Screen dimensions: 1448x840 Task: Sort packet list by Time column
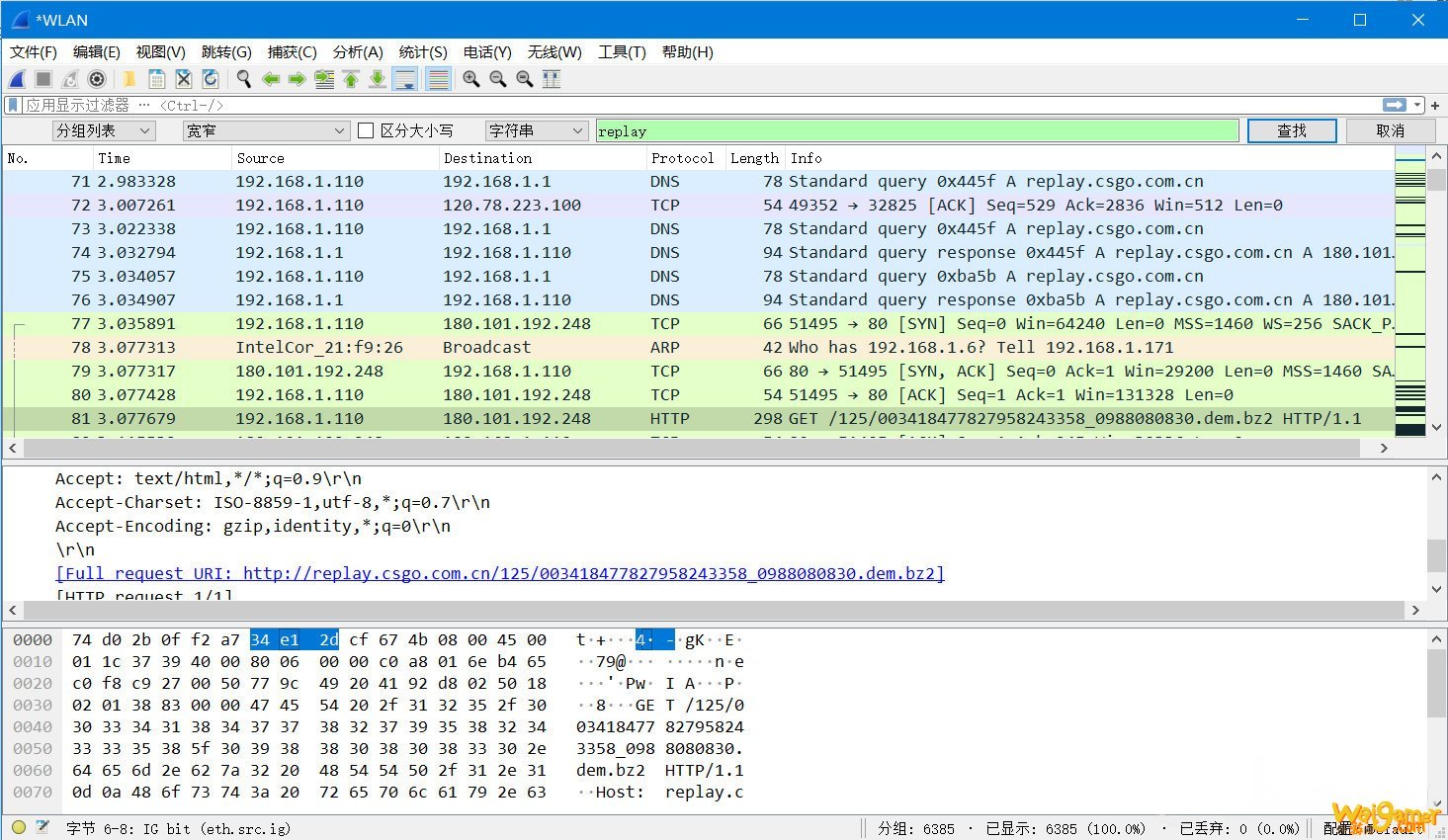tap(160, 158)
